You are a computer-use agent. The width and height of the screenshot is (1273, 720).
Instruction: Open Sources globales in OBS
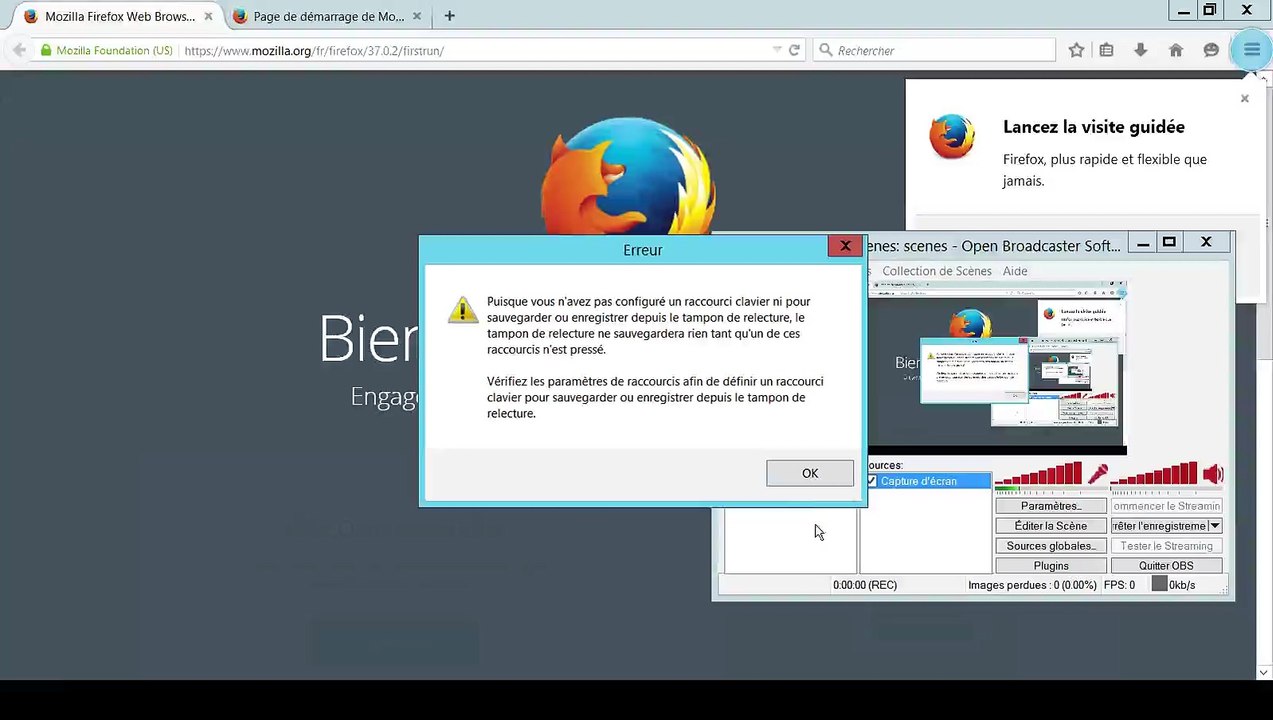pos(1050,546)
